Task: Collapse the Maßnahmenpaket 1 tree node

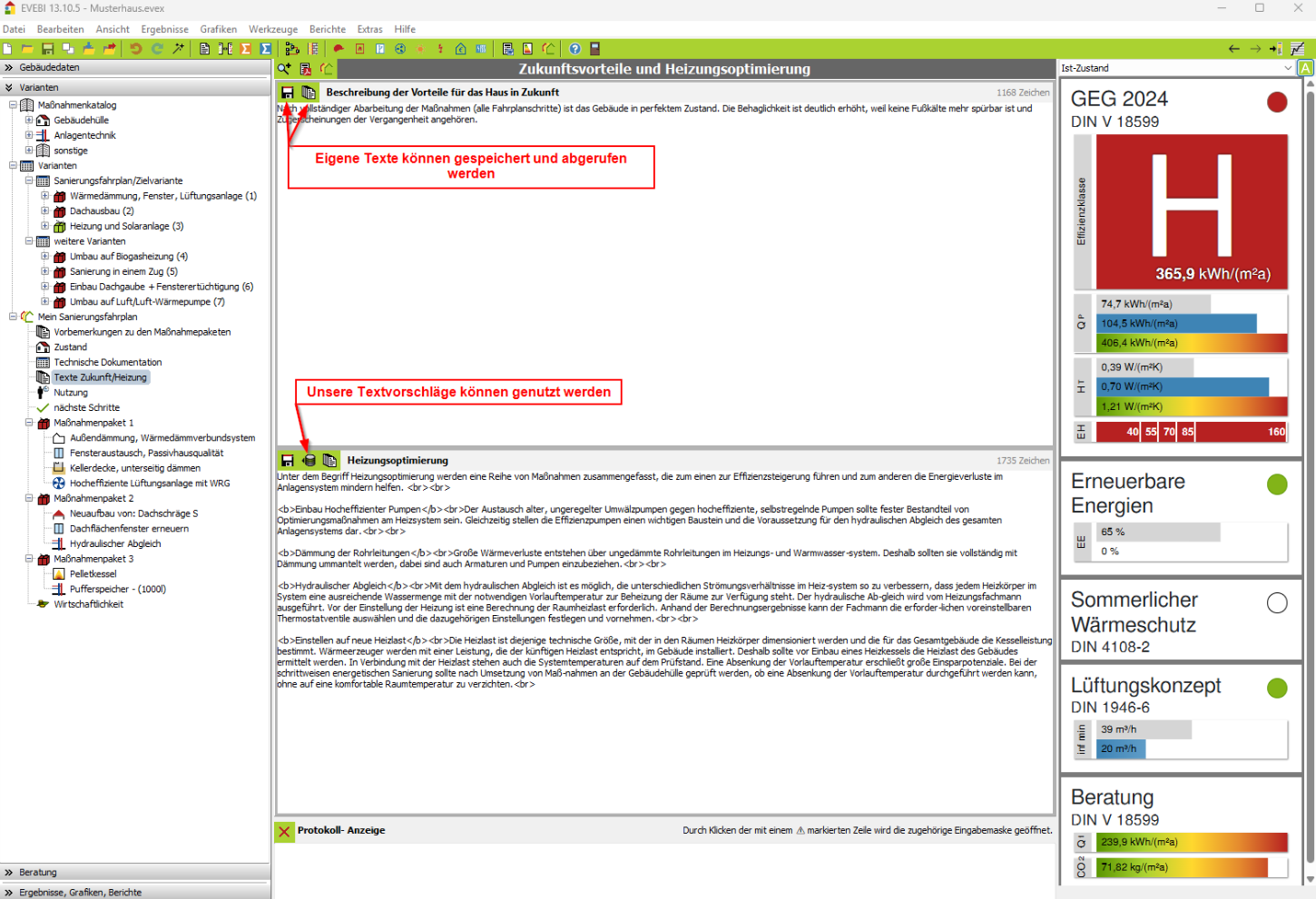Action: 29,423
